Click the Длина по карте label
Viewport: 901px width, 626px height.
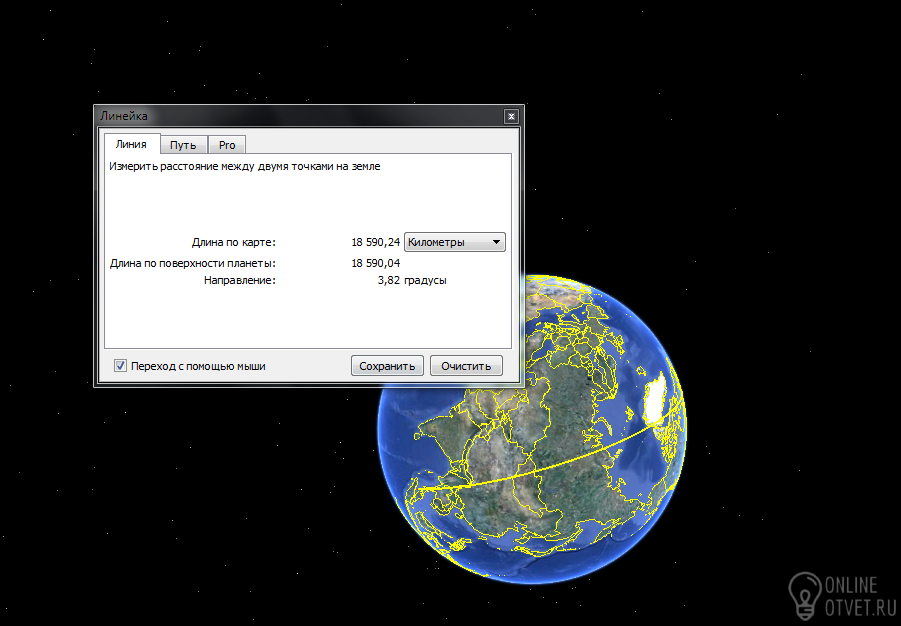click(233, 242)
